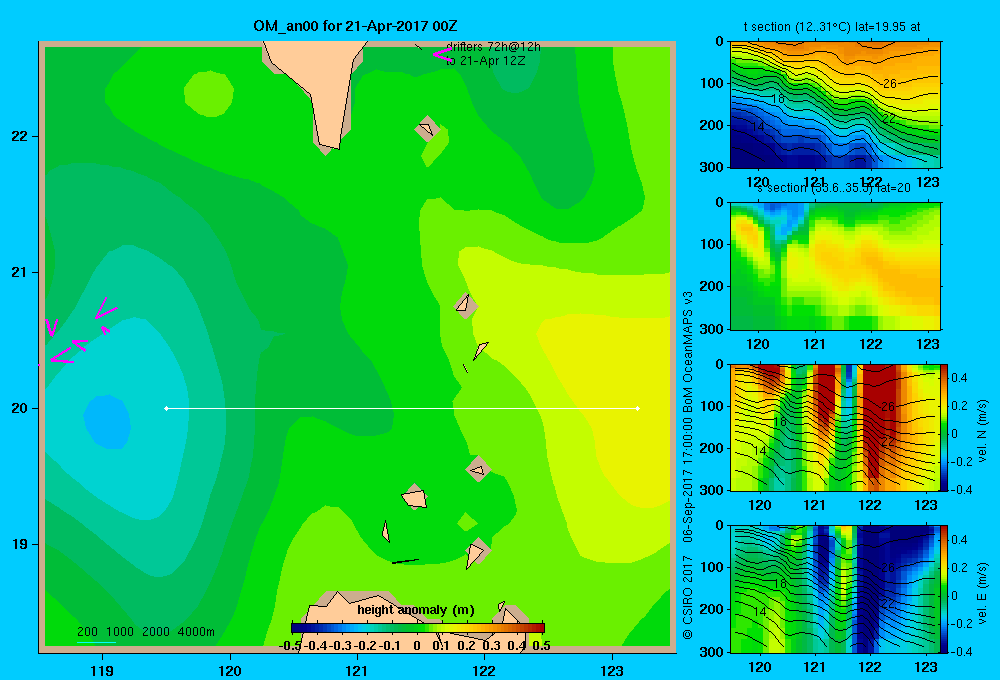
Task: Click the right endpoint of the white section line
Action: coord(637,408)
